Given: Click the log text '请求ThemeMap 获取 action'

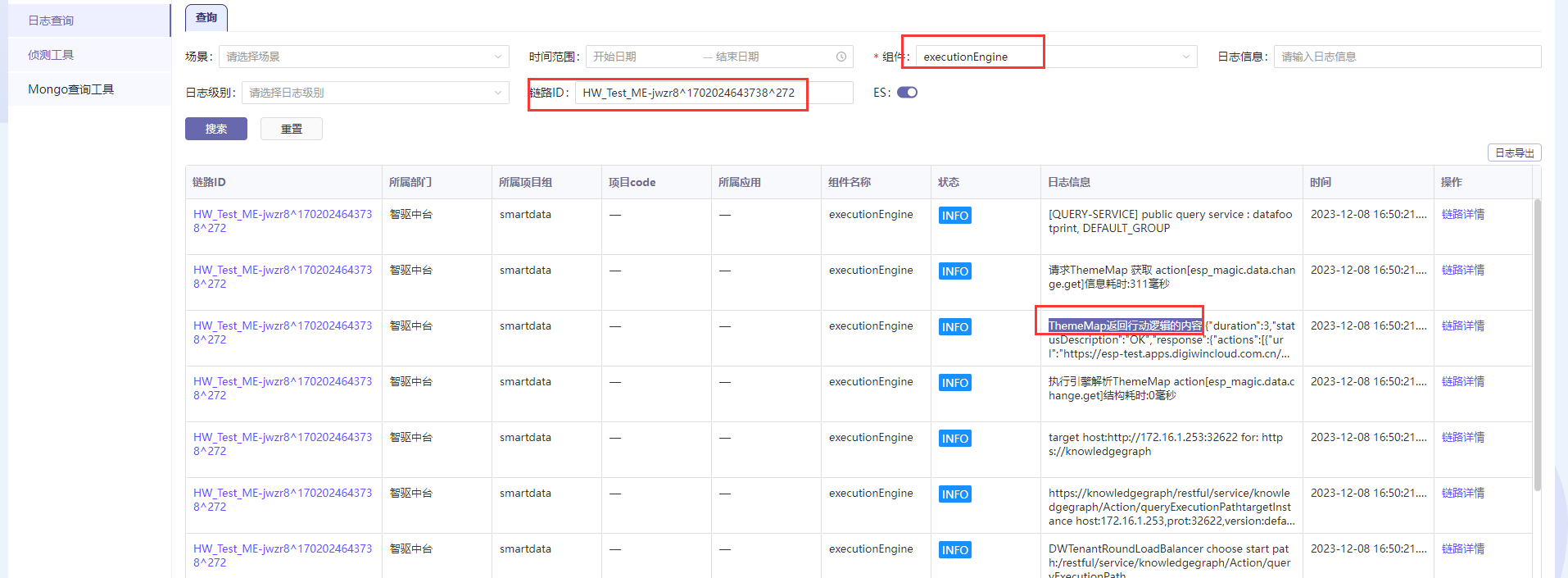Looking at the screenshot, I should [1117, 270].
